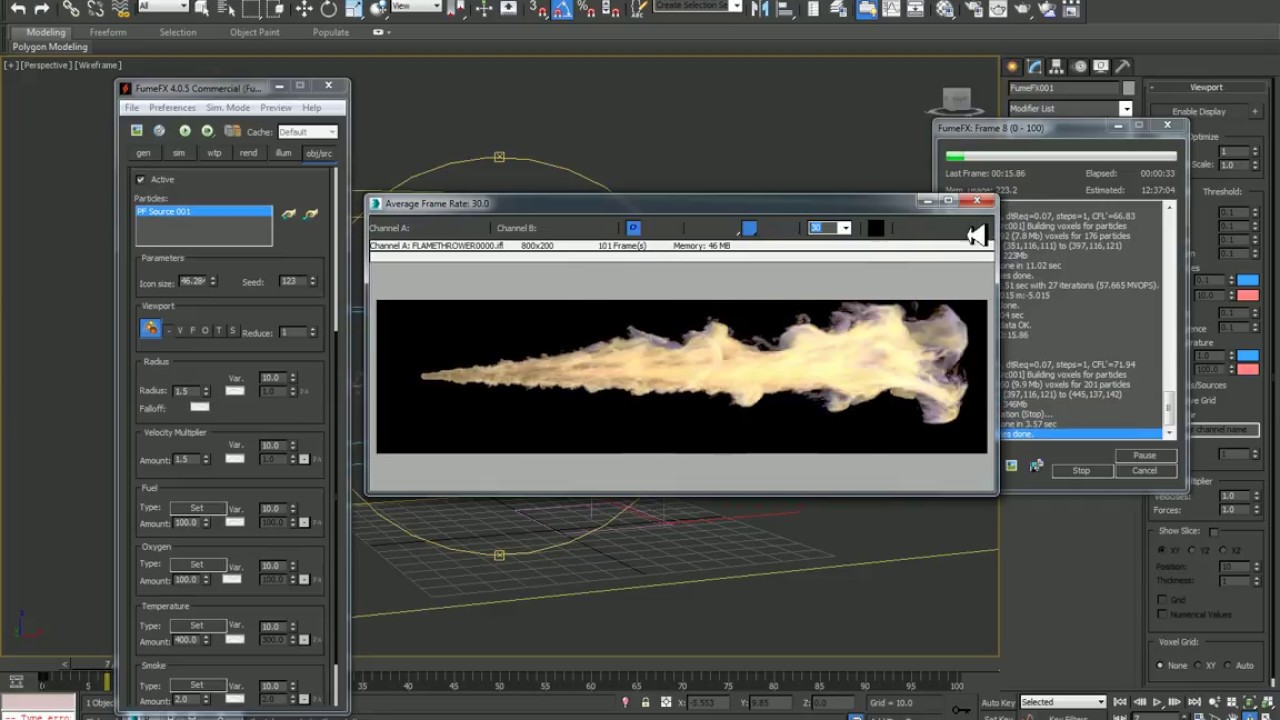The width and height of the screenshot is (1280, 720).
Task: Toggle the S viewport display letter button
Action: [x=232, y=331]
